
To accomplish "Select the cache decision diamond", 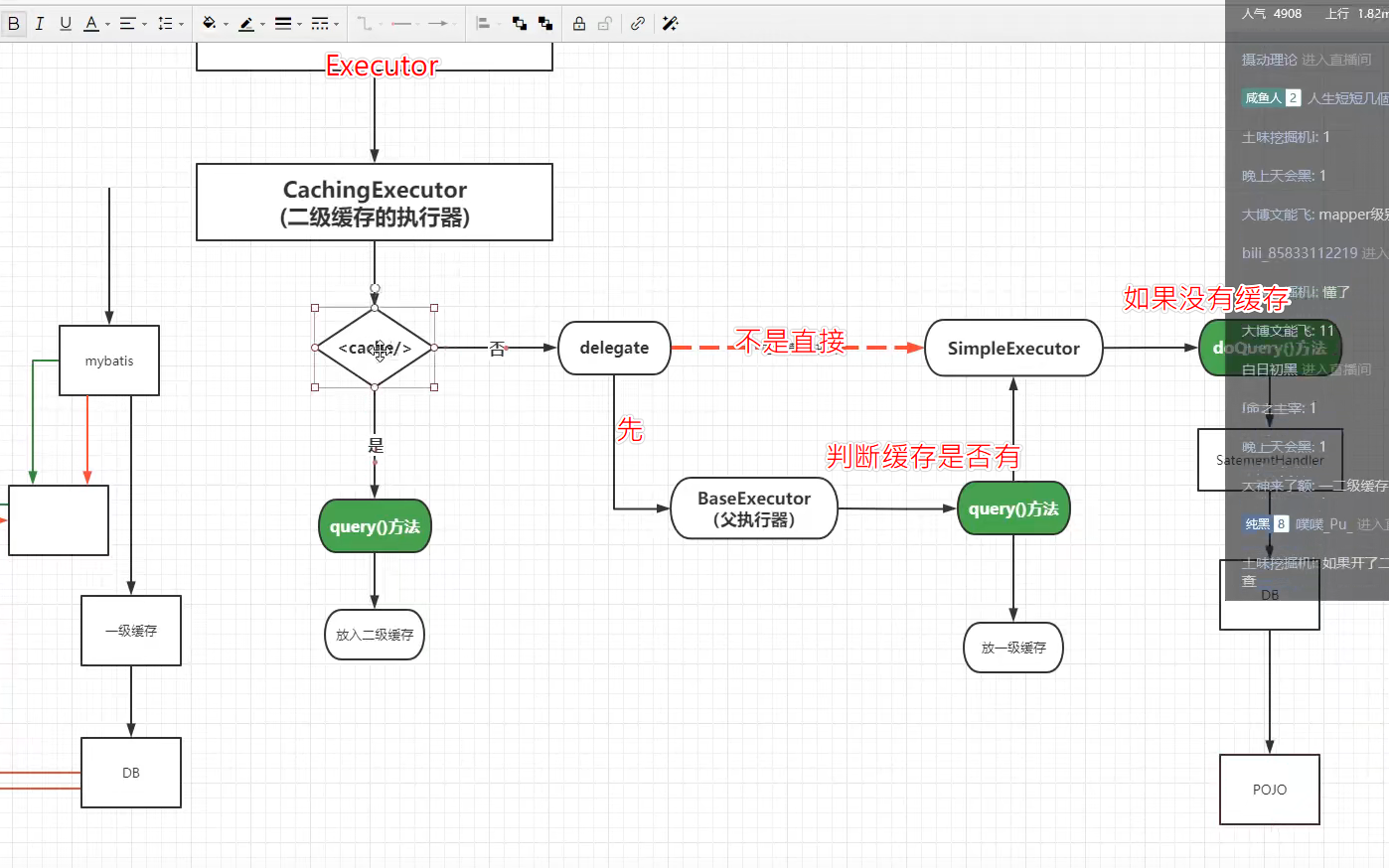I will pyautogui.click(x=375, y=348).
